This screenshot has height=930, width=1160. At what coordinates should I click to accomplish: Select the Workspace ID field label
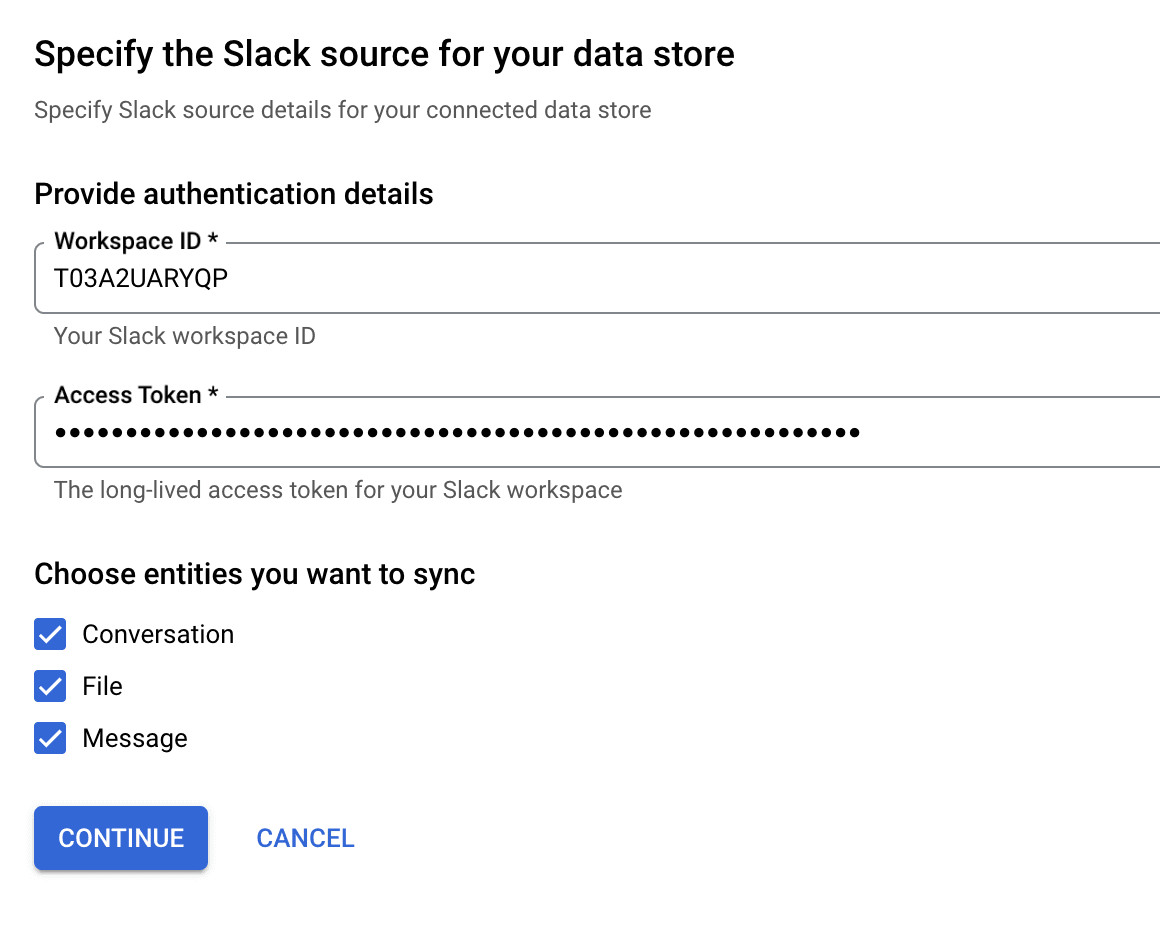coord(137,241)
